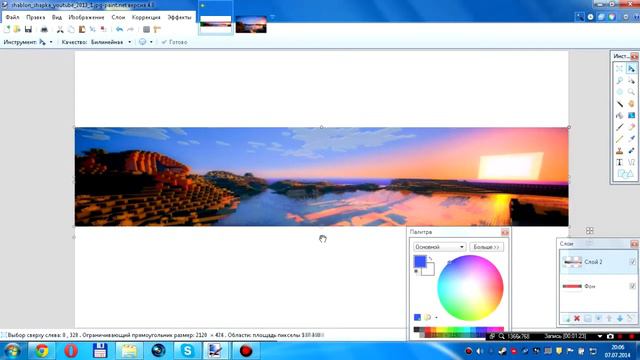
Task: Open the Эффекты menu
Action: click(179, 17)
